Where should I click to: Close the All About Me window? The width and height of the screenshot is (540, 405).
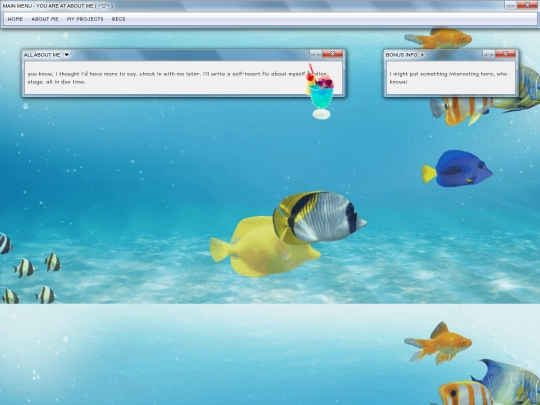(x=332, y=54)
